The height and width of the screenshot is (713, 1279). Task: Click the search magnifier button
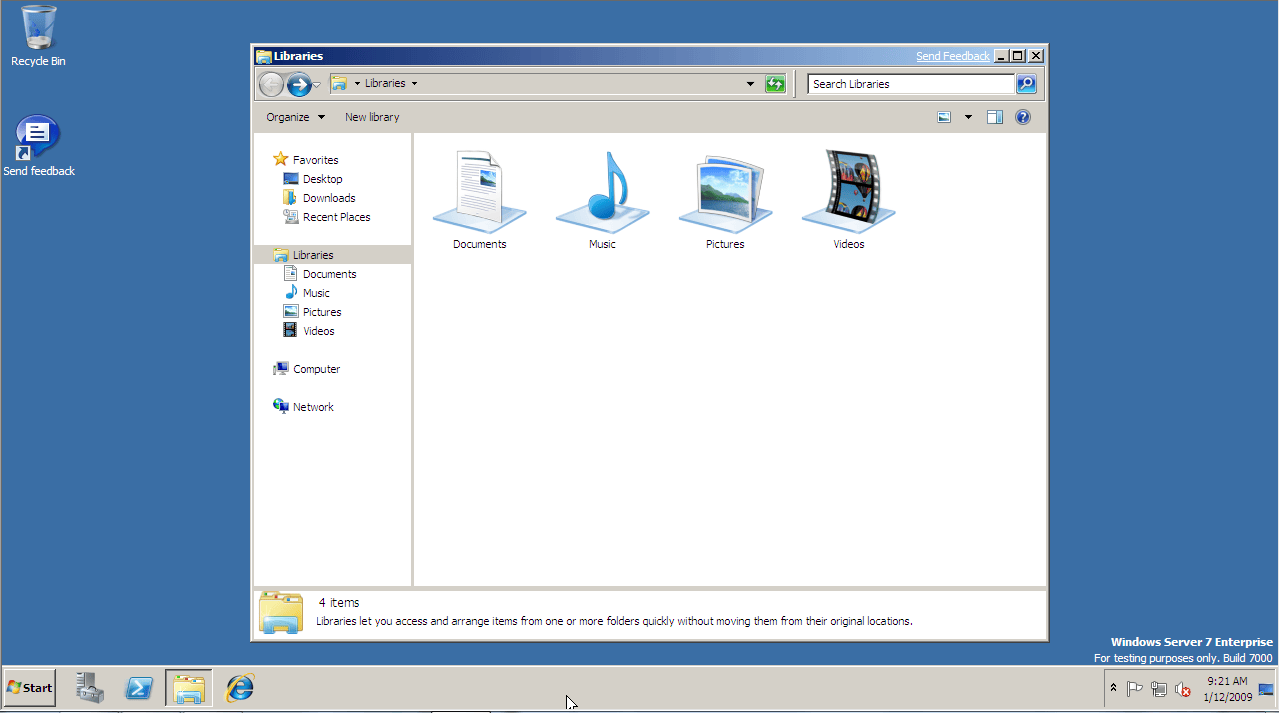[1026, 84]
